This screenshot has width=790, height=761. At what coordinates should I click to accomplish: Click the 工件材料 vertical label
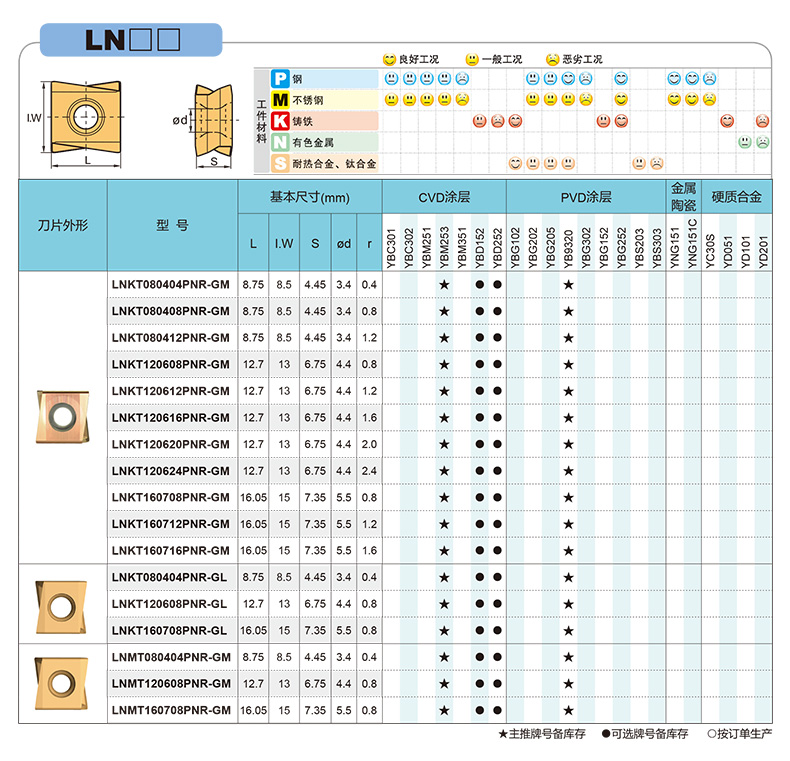pyautogui.click(x=261, y=121)
